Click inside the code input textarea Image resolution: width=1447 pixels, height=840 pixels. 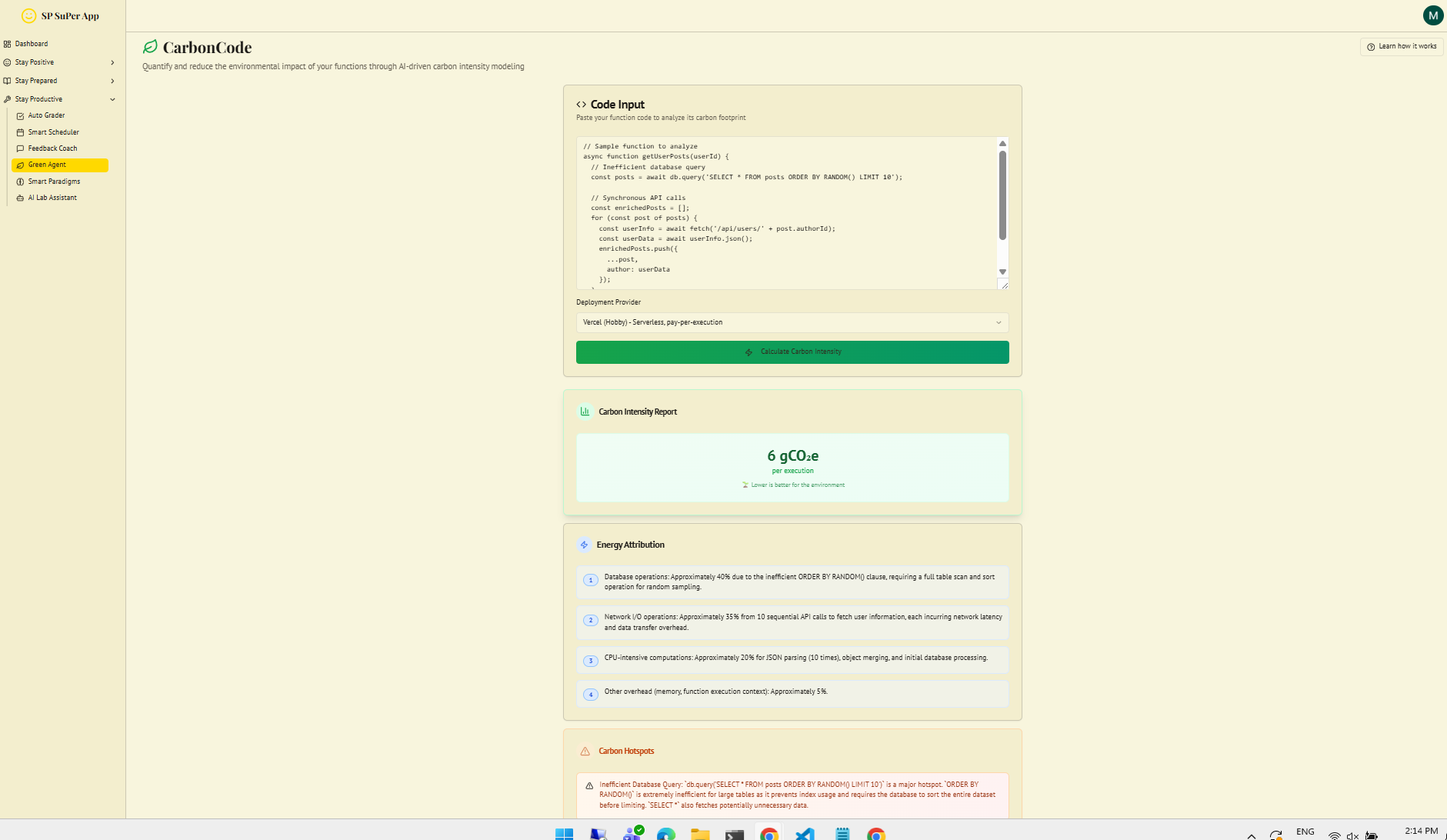[x=786, y=213]
